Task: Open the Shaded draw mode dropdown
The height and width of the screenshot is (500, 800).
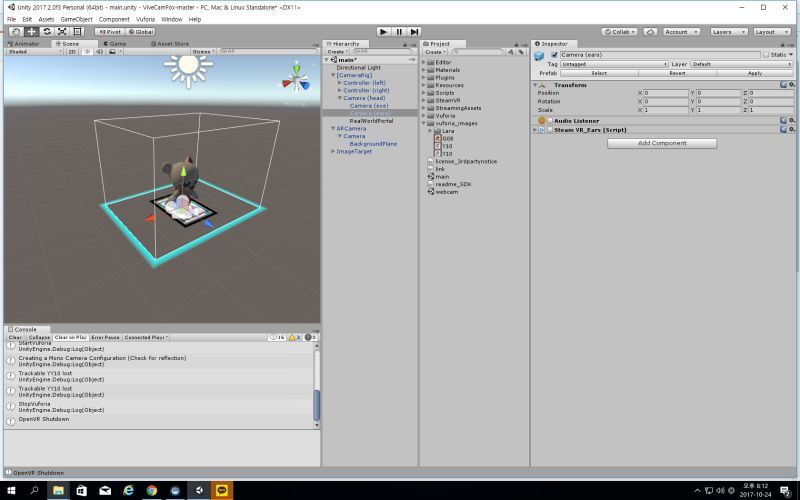Action: (x=35, y=52)
